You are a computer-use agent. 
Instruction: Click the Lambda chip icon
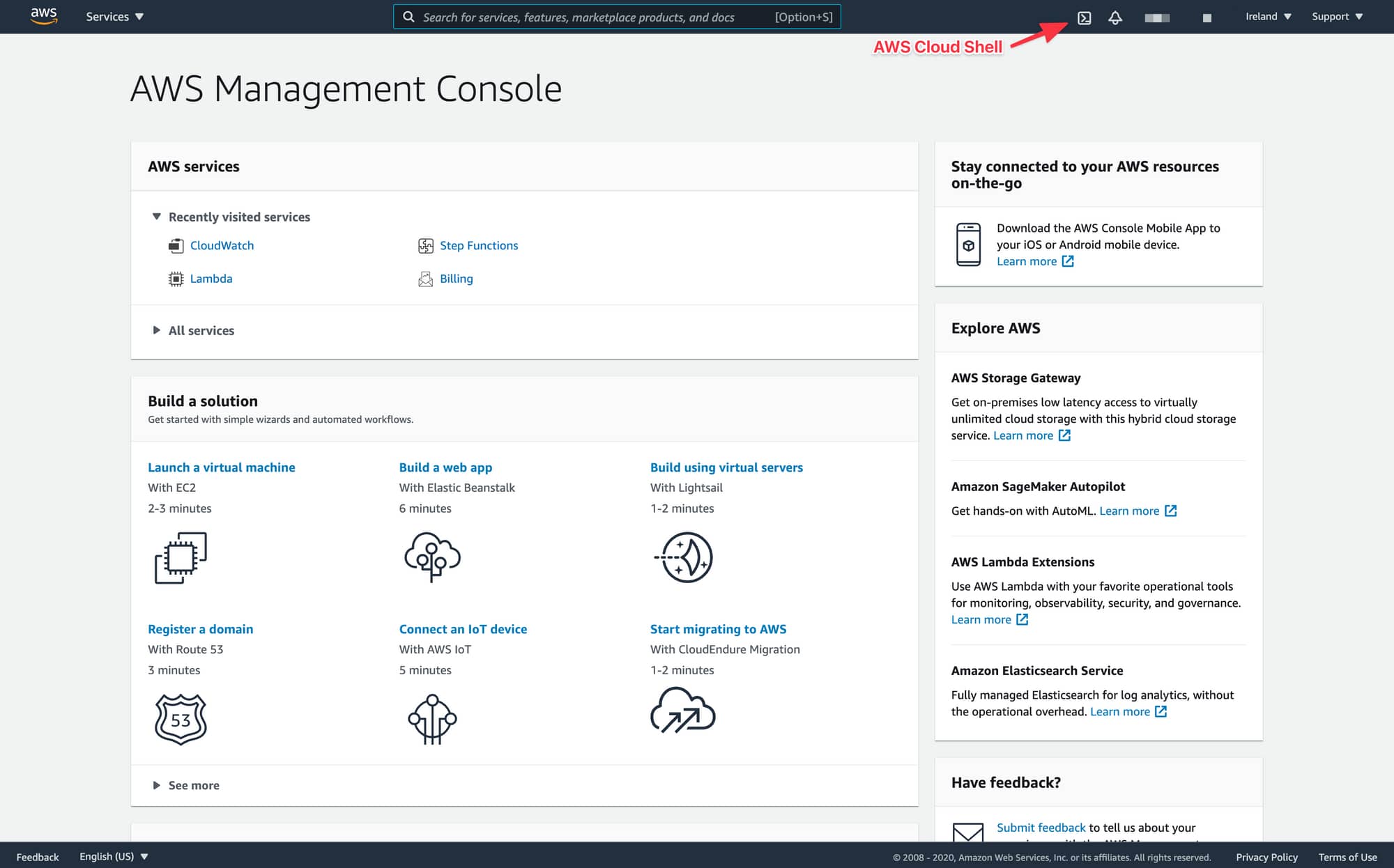(176, 279)
